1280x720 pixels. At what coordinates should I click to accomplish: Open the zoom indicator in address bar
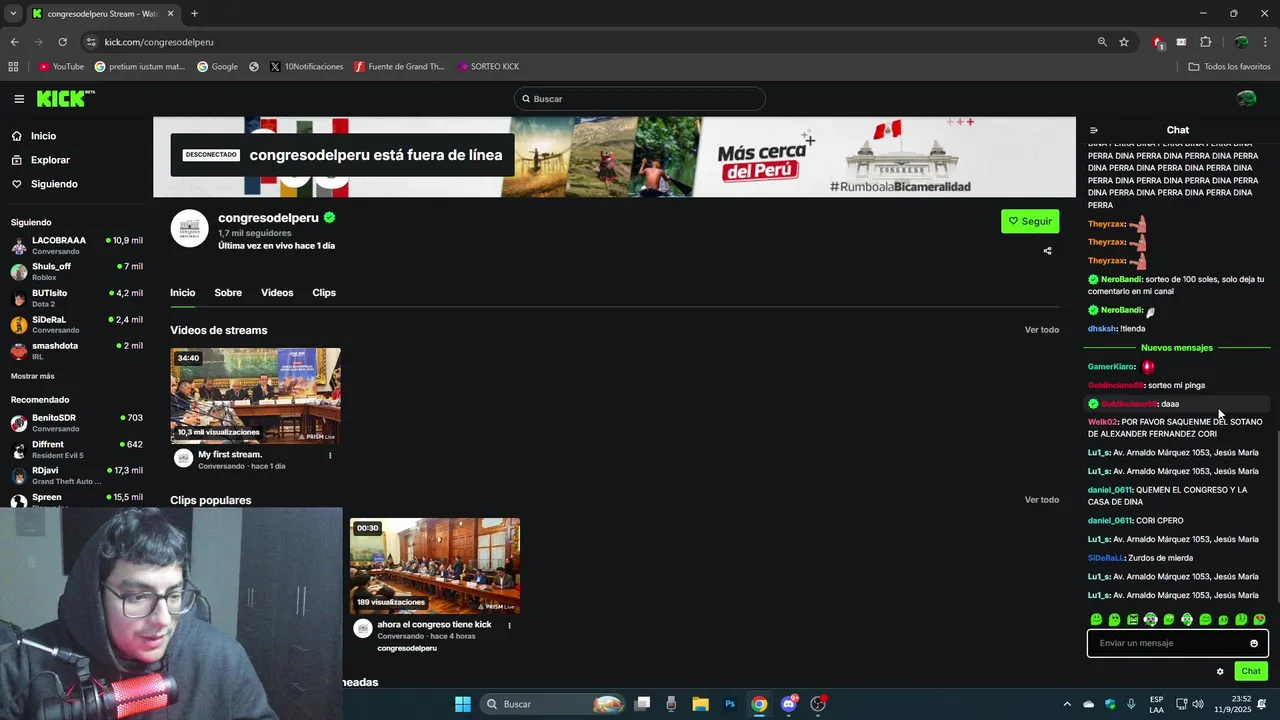point(1102,42)
